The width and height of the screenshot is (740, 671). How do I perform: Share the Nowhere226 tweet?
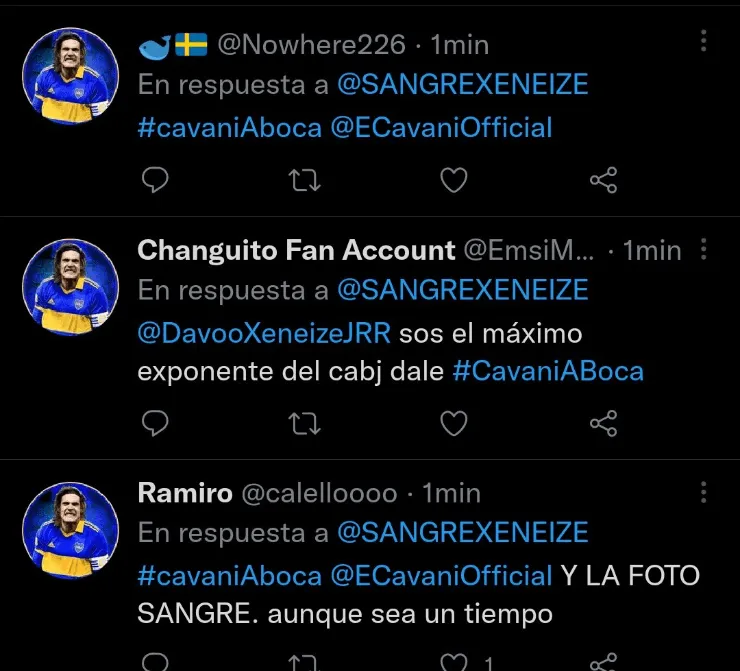click(603, 180)
